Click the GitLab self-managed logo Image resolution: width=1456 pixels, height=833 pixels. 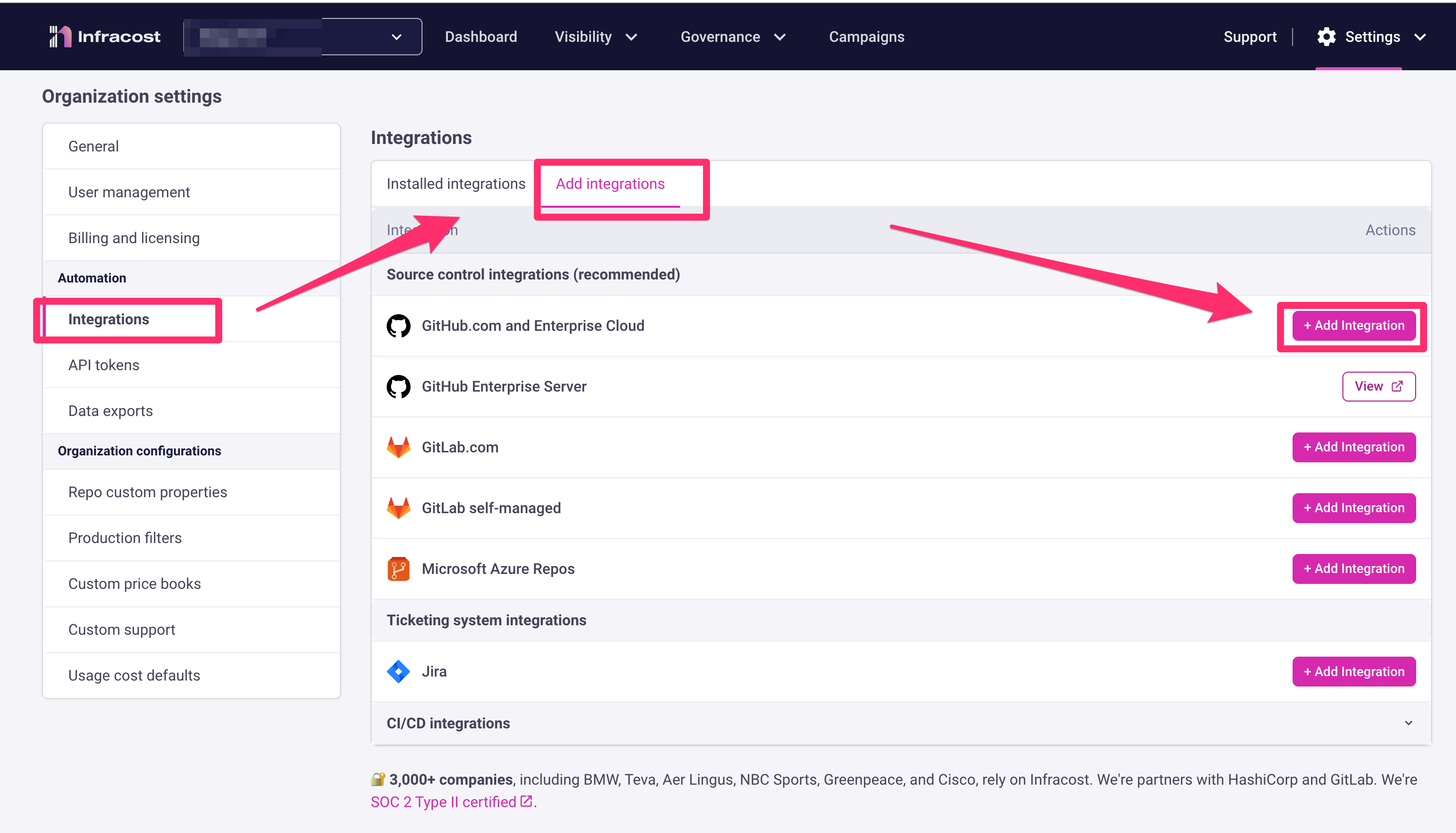(398, 508)
